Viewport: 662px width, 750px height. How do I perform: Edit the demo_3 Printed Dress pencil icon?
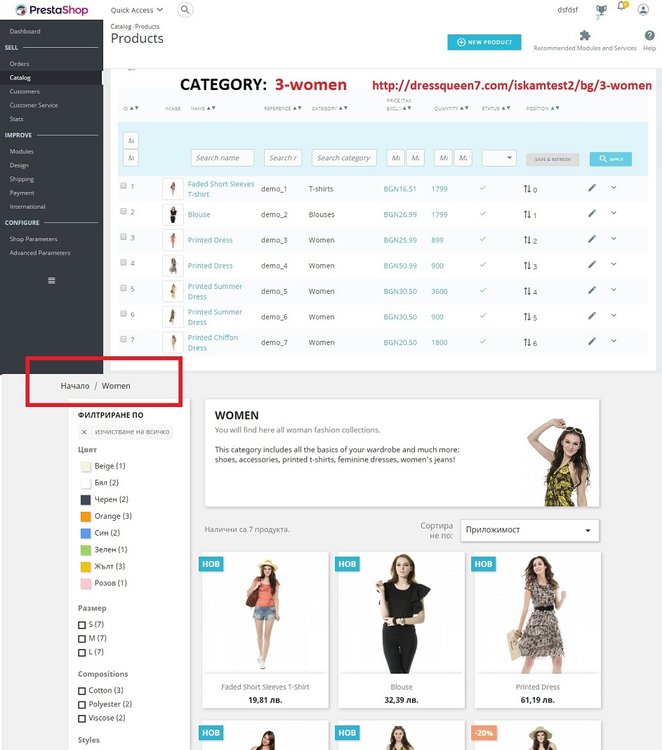point(592,239)
